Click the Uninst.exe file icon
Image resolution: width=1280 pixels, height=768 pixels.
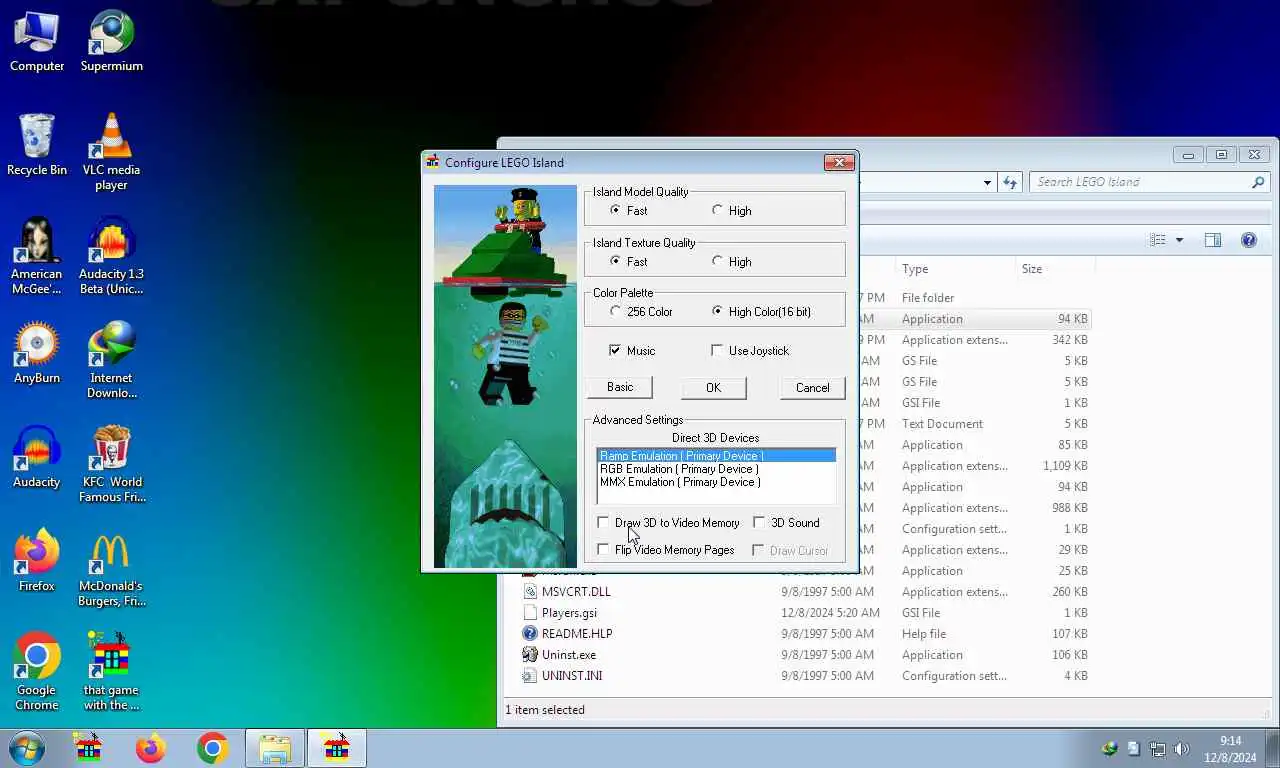(x=530, y=655)
